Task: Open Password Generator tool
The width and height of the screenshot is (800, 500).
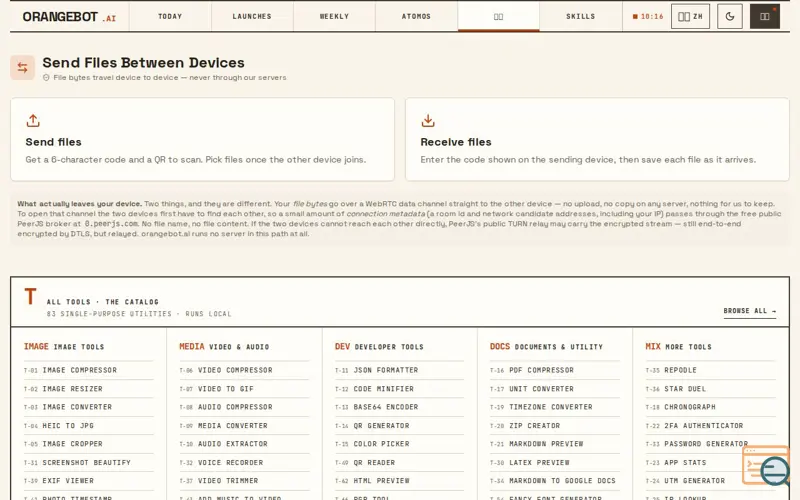Action: pyautogui.click(x=711, y=444)
